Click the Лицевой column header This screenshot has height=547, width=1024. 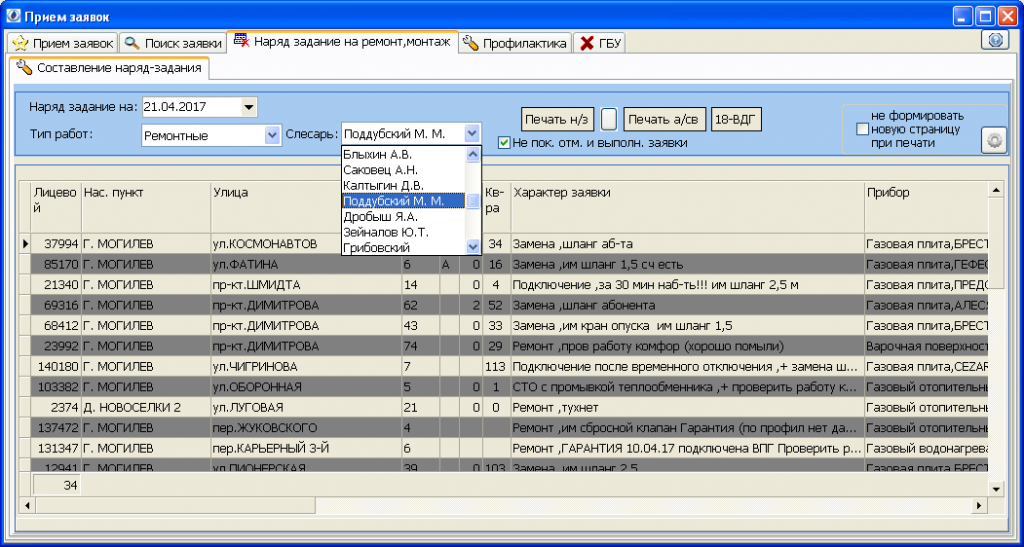[56, 207]
